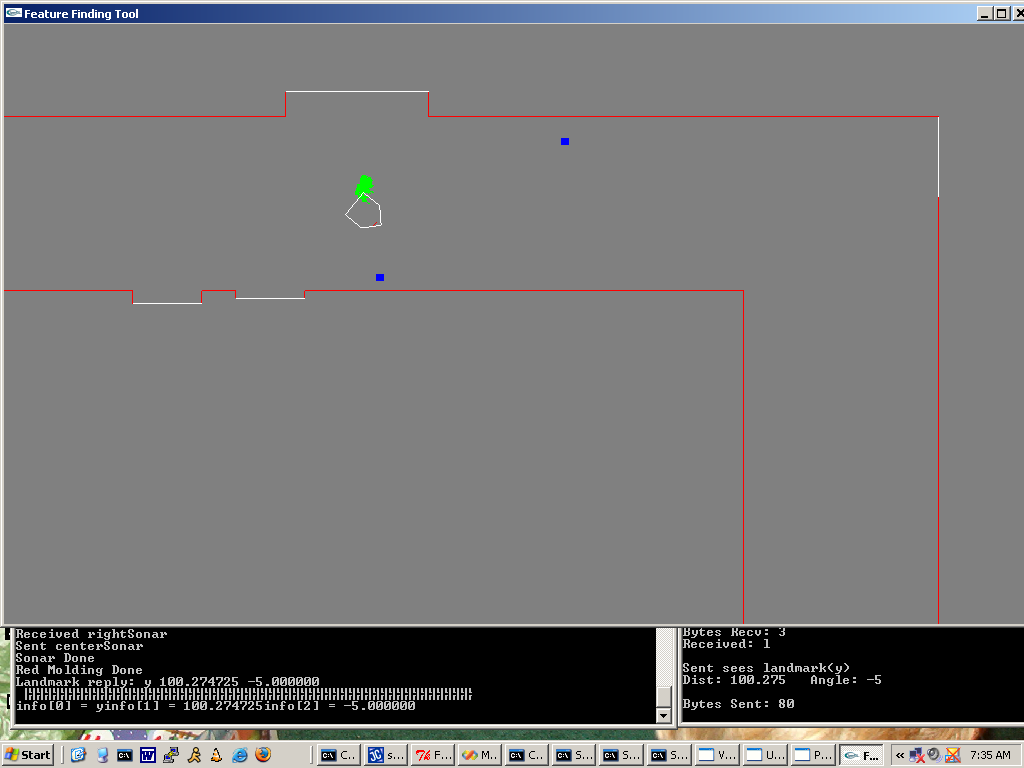Click the green robot marker on the map
The image size is (1024, 768).
click(364, 187)
